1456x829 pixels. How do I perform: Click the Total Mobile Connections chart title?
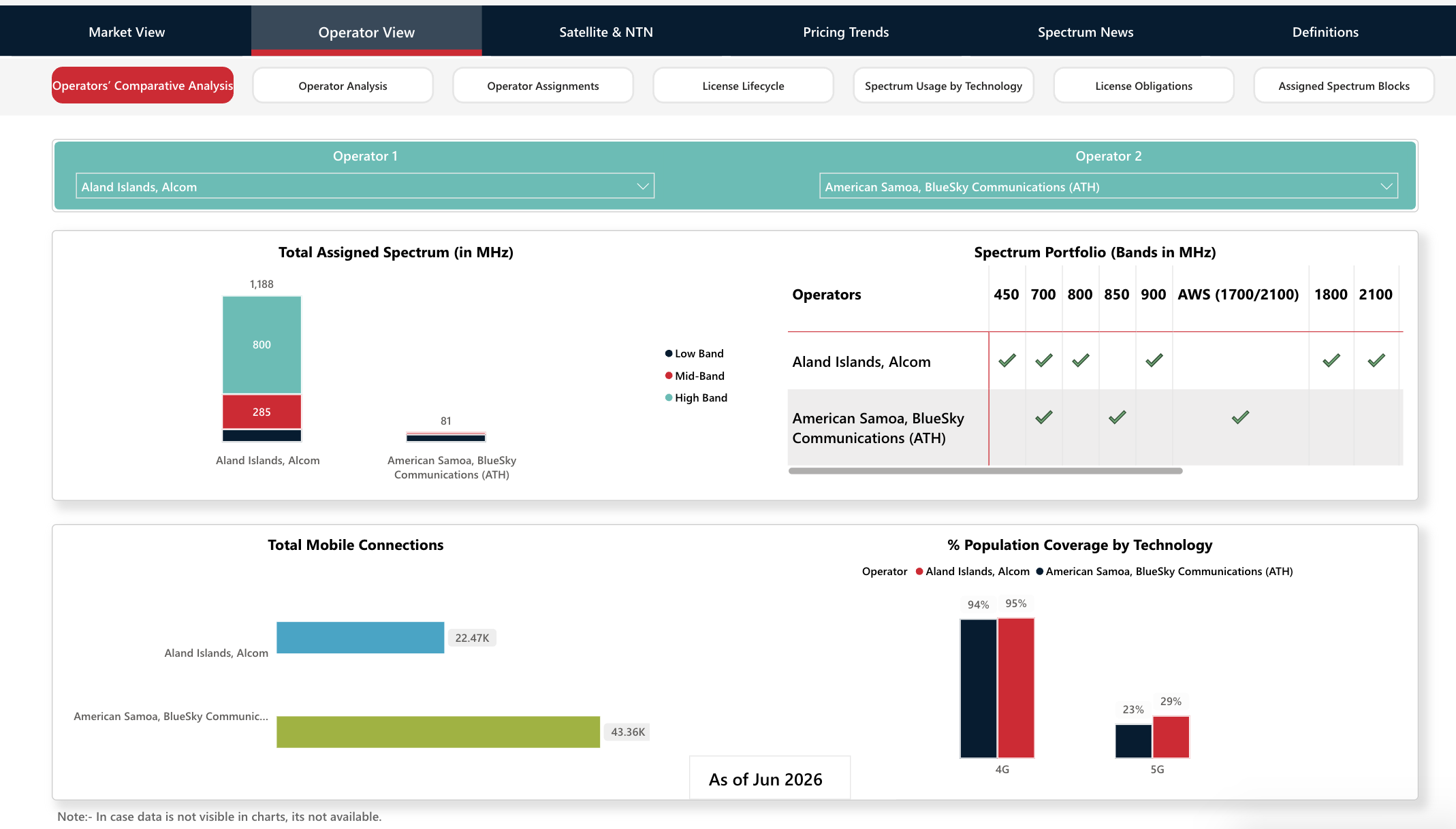pos(355,545)
